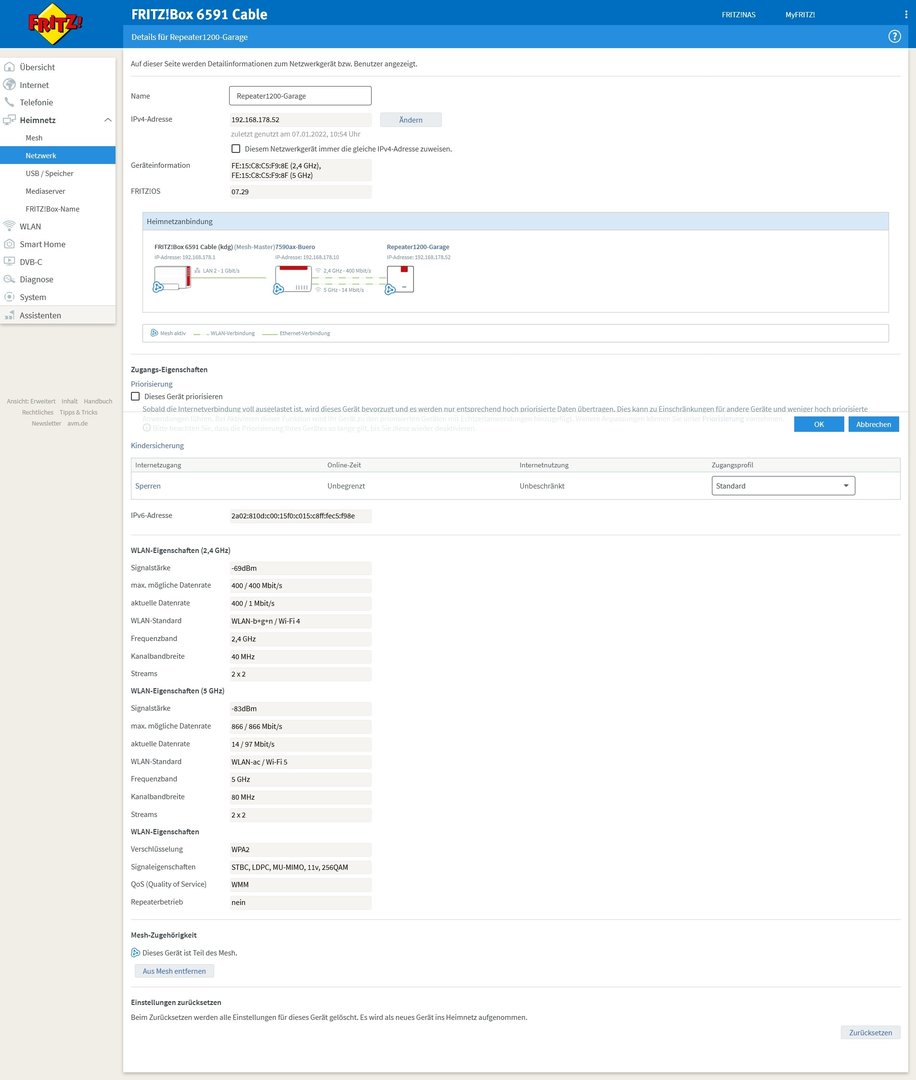Viewport: 916px width, 1080px height.
Task: Click the Übersicht home icon in sidebar
Action: [10, 67]
